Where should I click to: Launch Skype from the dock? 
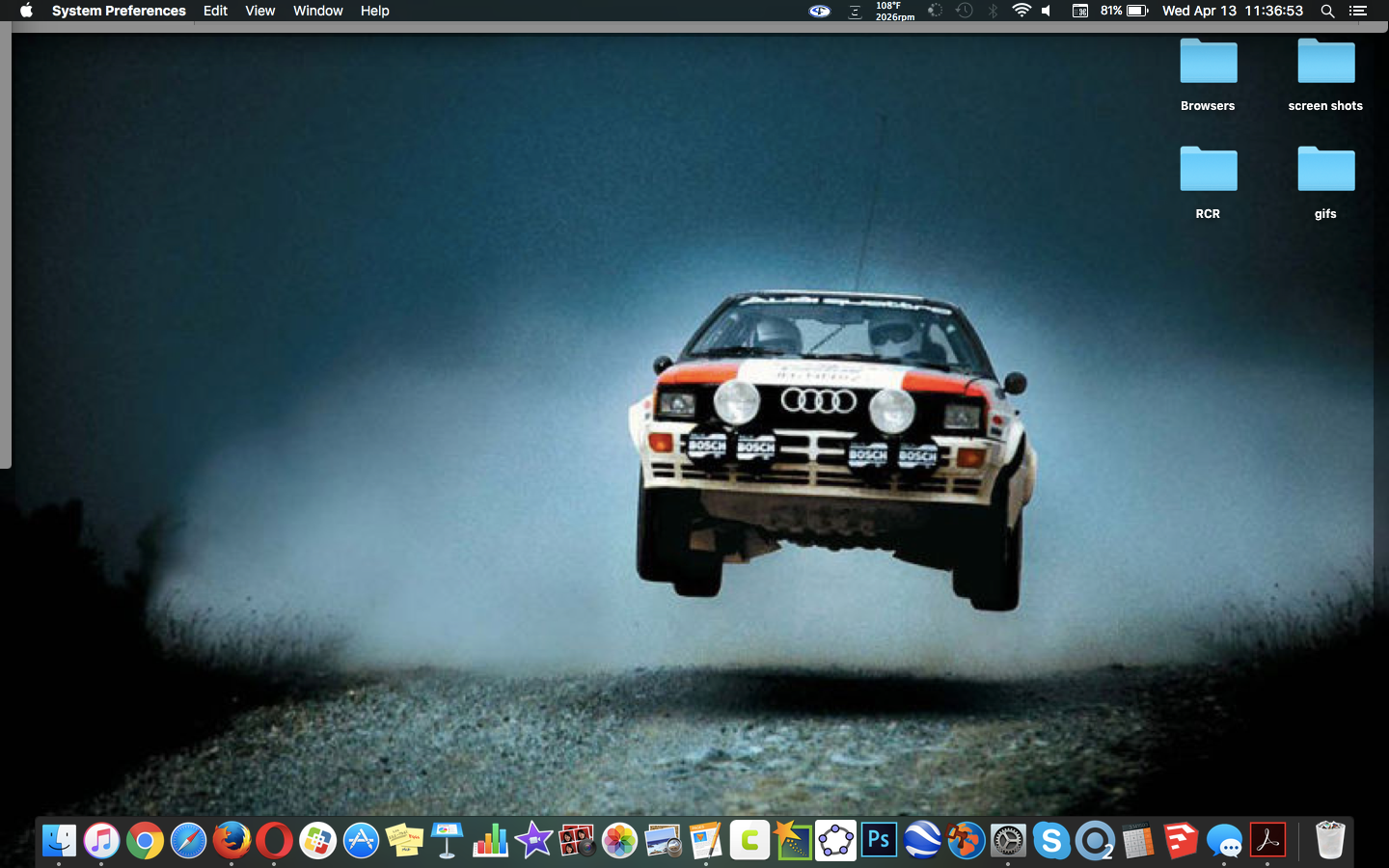(x=1051, y=841)
